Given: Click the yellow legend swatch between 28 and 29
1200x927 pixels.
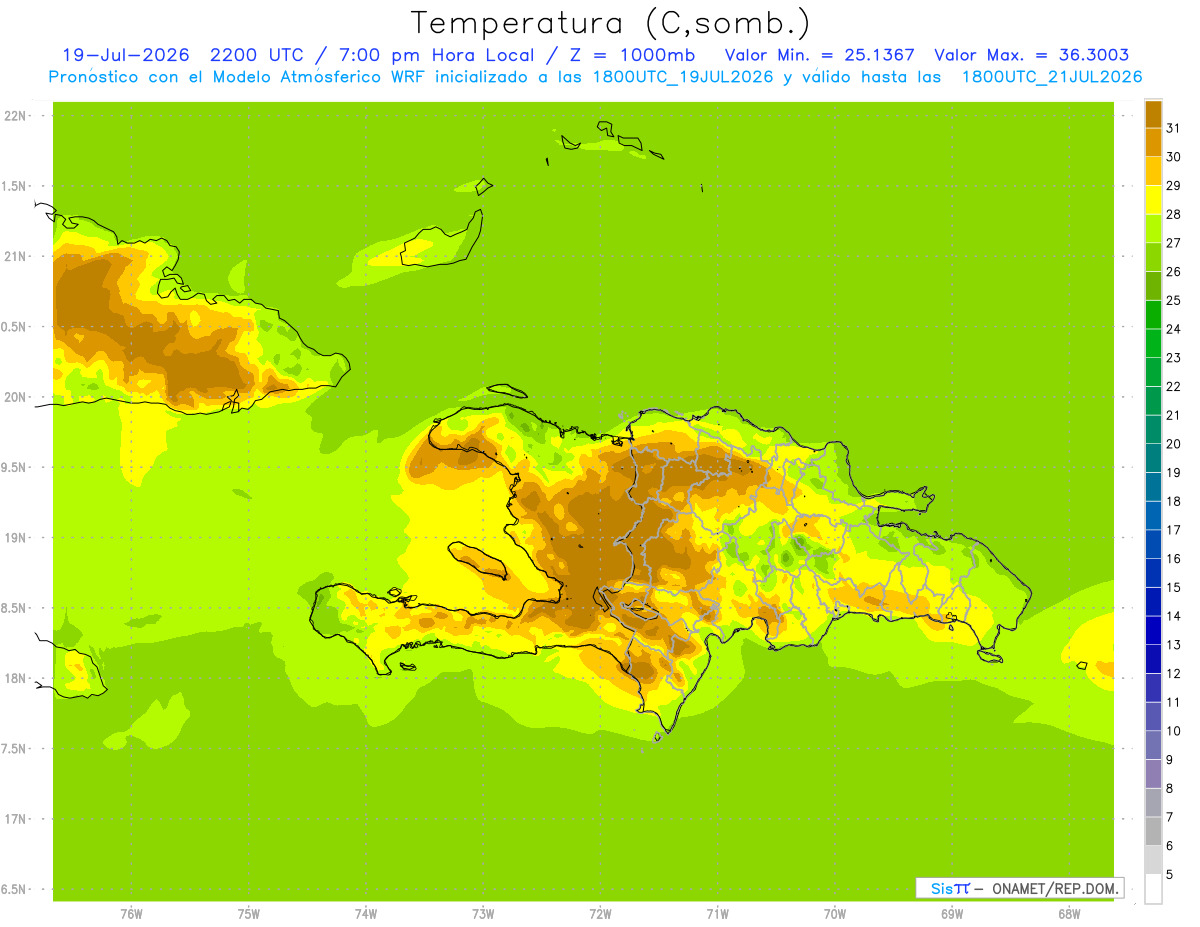Looking at the screenshot, I should (1153, 200).
